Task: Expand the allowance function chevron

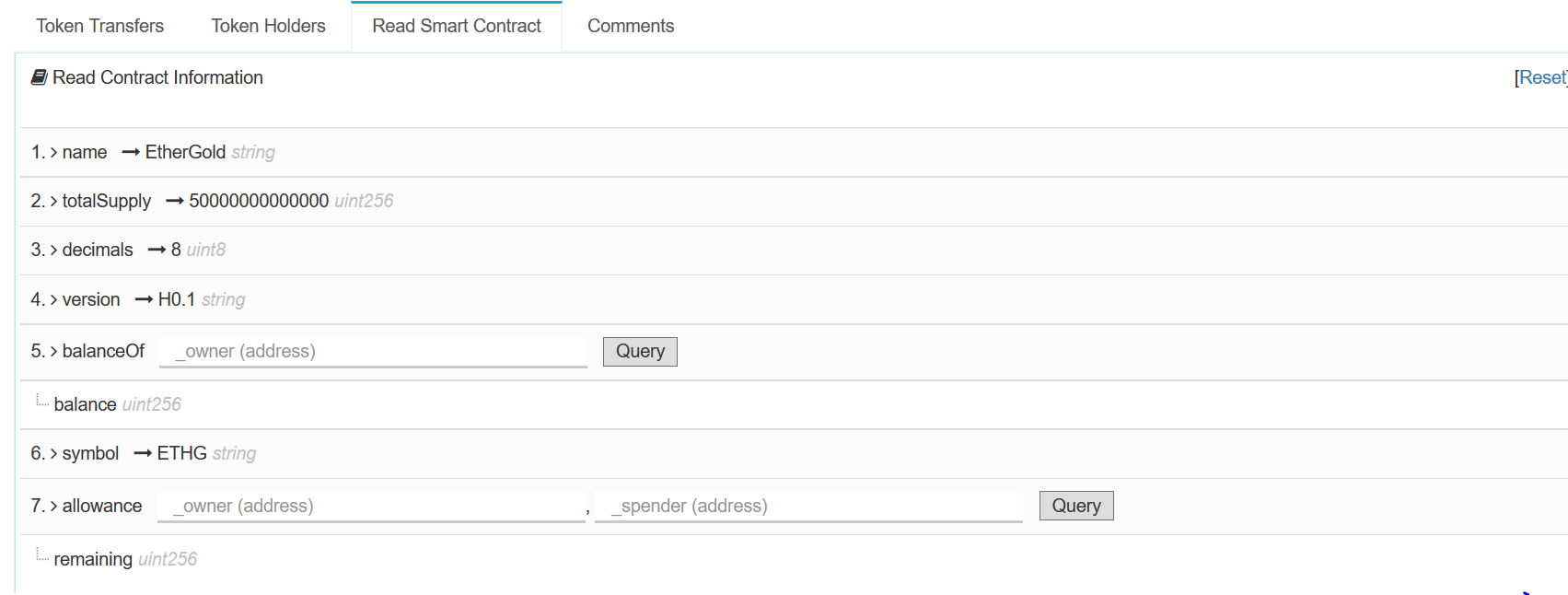Action: (x=53, y=507)
